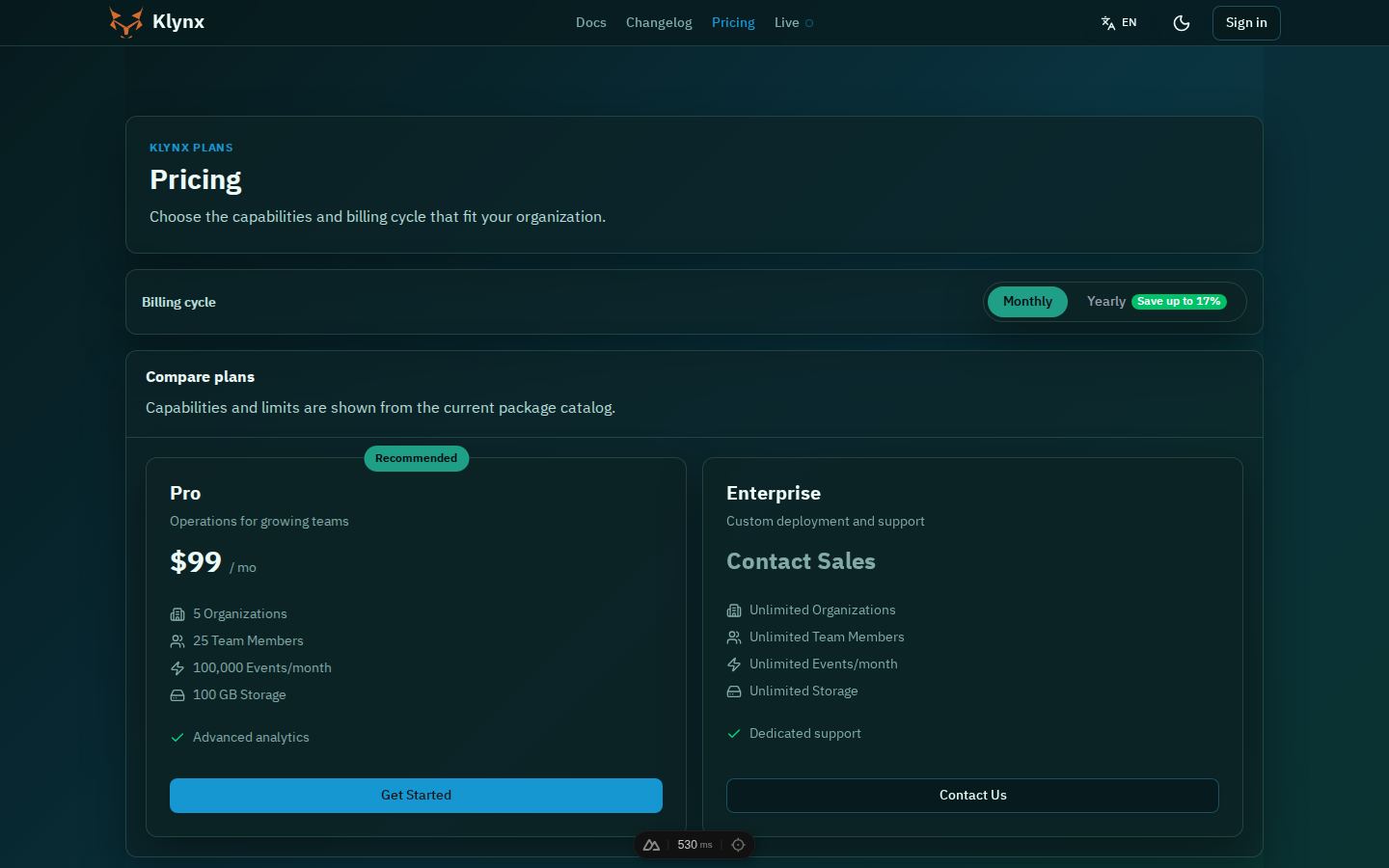Viewport: 1389px width, 868px height.
Task: Open the Docs menu item
Action: point(591,22)
